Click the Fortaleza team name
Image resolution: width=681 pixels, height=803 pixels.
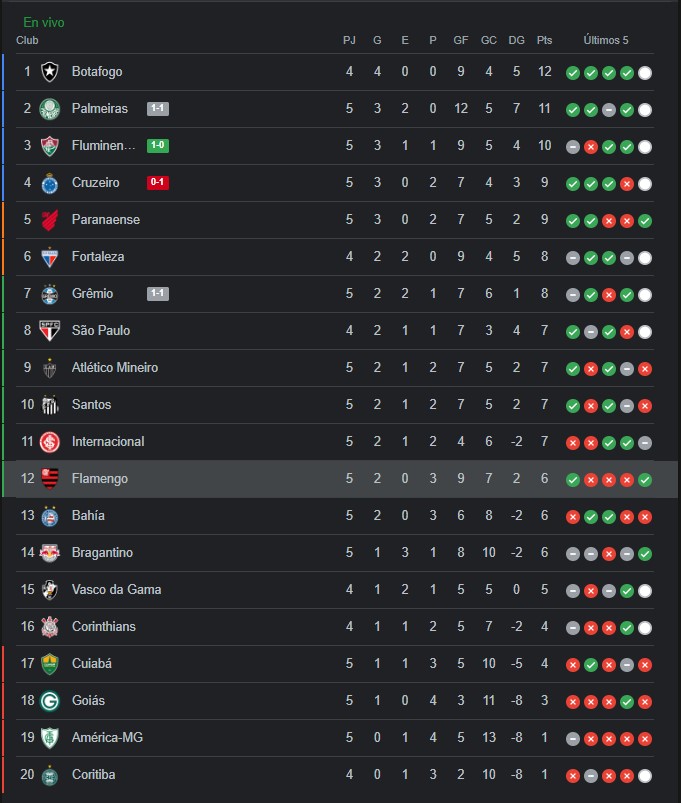tap(98, 257)
